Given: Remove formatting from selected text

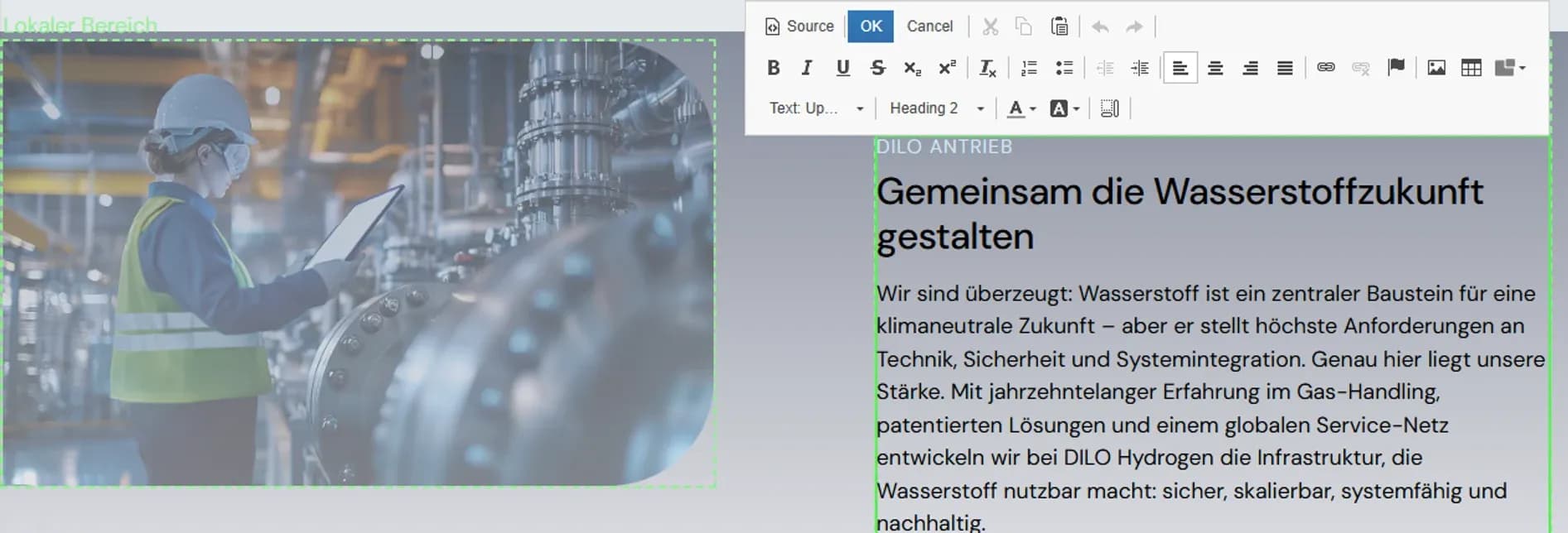Looking at the screenshot, I should (987, 68).
